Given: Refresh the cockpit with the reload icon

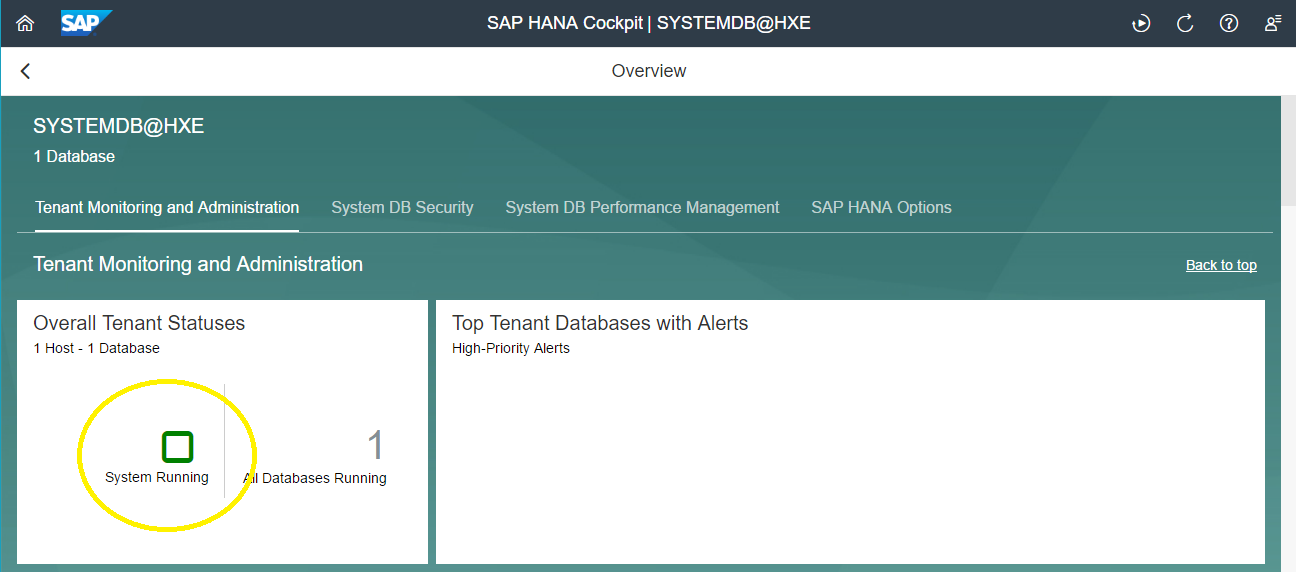Looking at the screenshot, I should pyautogui.click(x=1185, y=23).
